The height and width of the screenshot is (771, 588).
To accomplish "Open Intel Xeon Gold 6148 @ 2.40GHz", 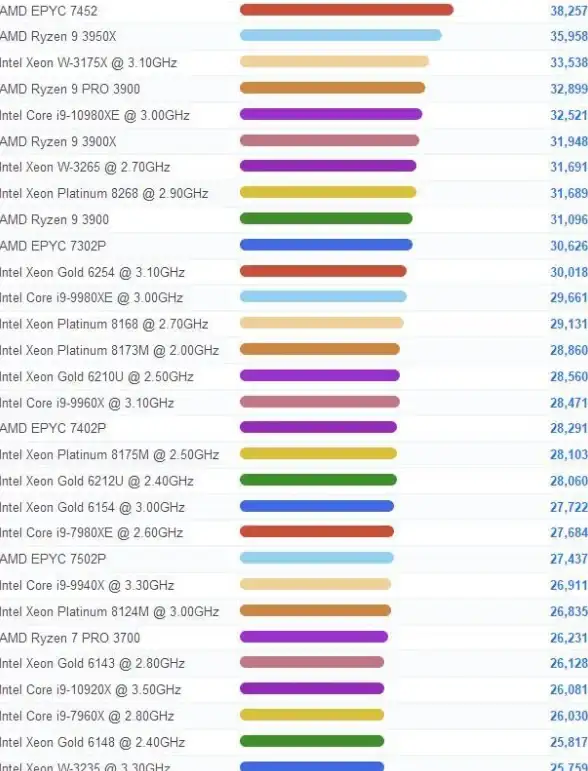I will tap(92, 742).
